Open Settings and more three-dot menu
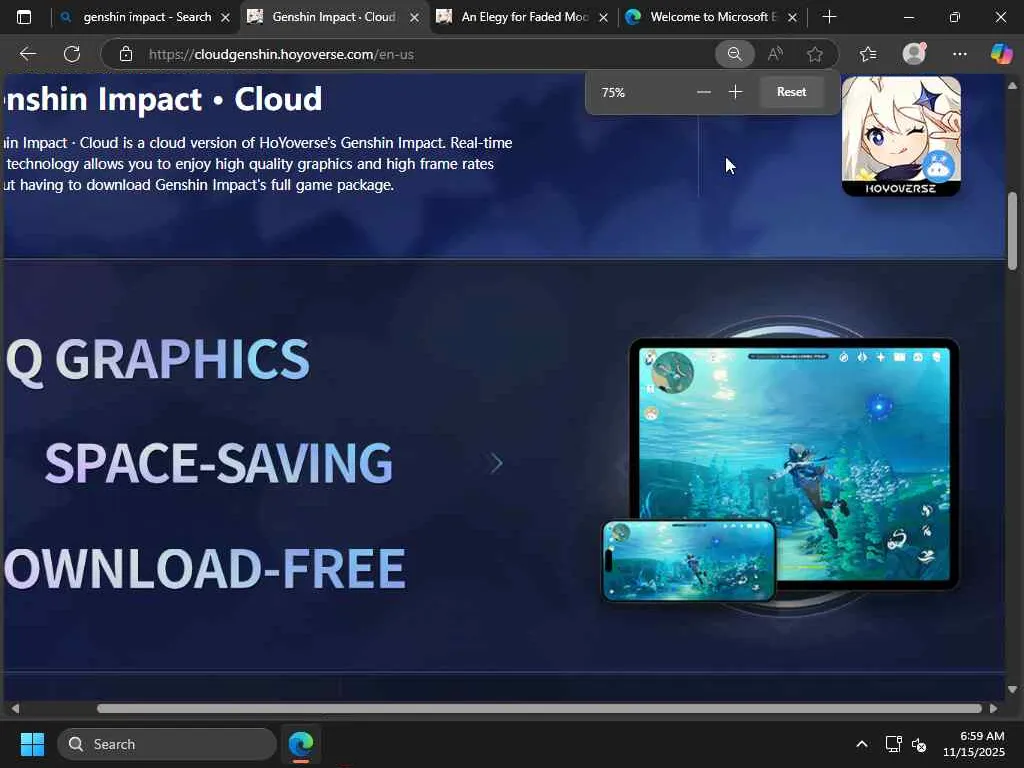This screenshot has height=768, width=1024. 959,54
